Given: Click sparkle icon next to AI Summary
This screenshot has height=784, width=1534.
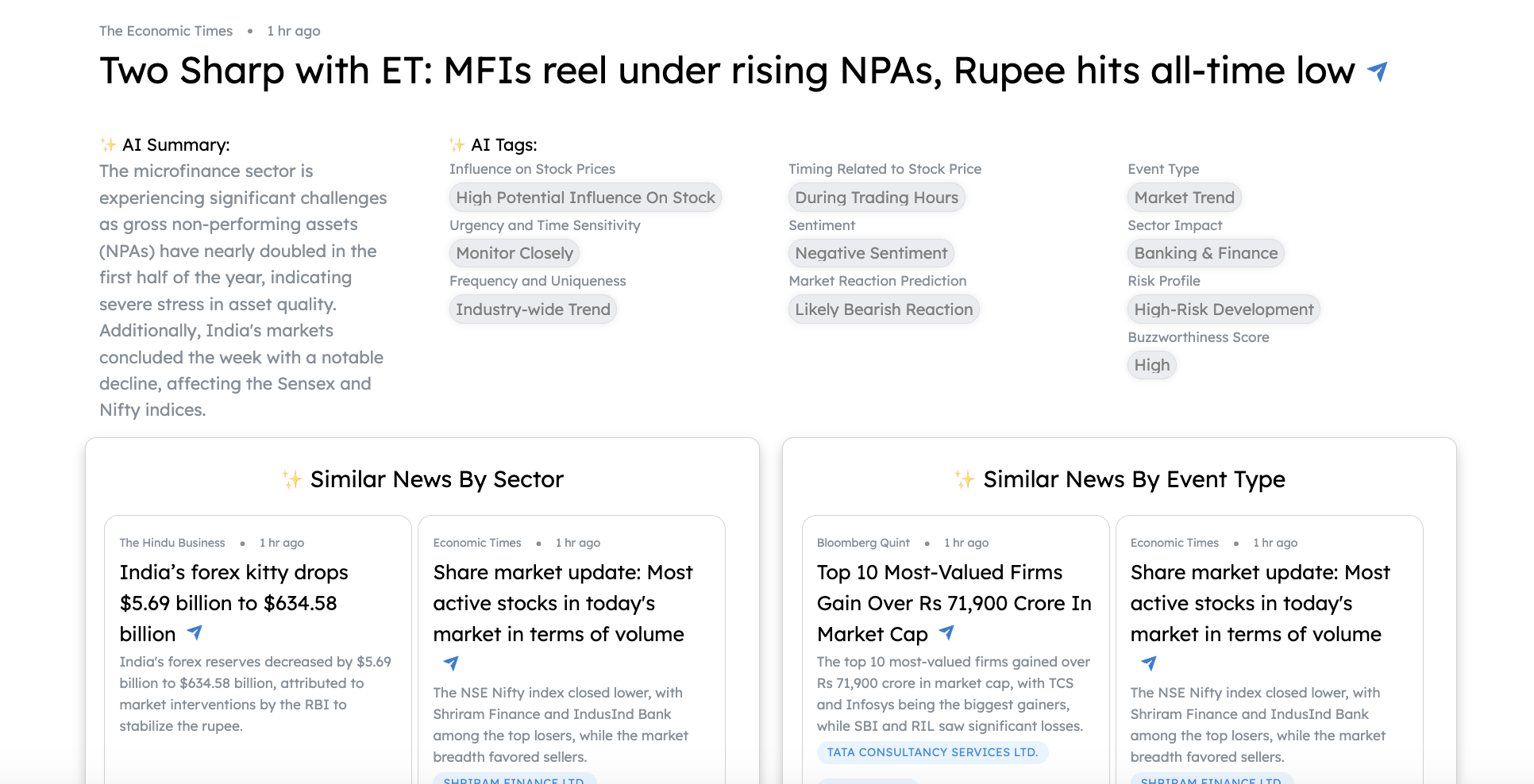Looking at the screenshot, I should point(108,144).
